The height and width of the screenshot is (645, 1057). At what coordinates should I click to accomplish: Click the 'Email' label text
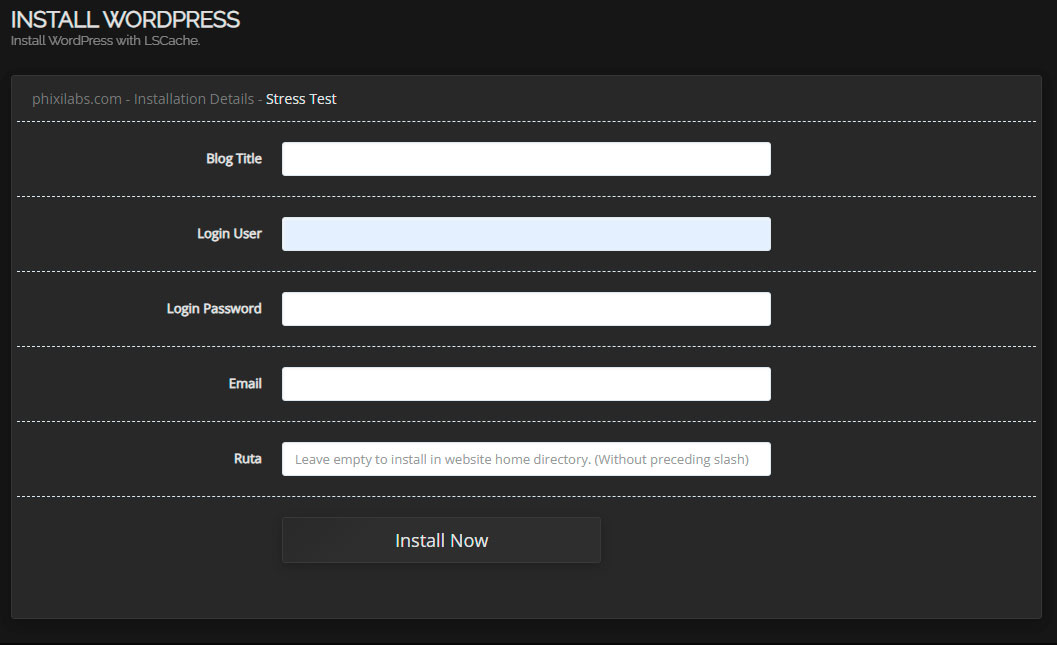pos(245,383)
